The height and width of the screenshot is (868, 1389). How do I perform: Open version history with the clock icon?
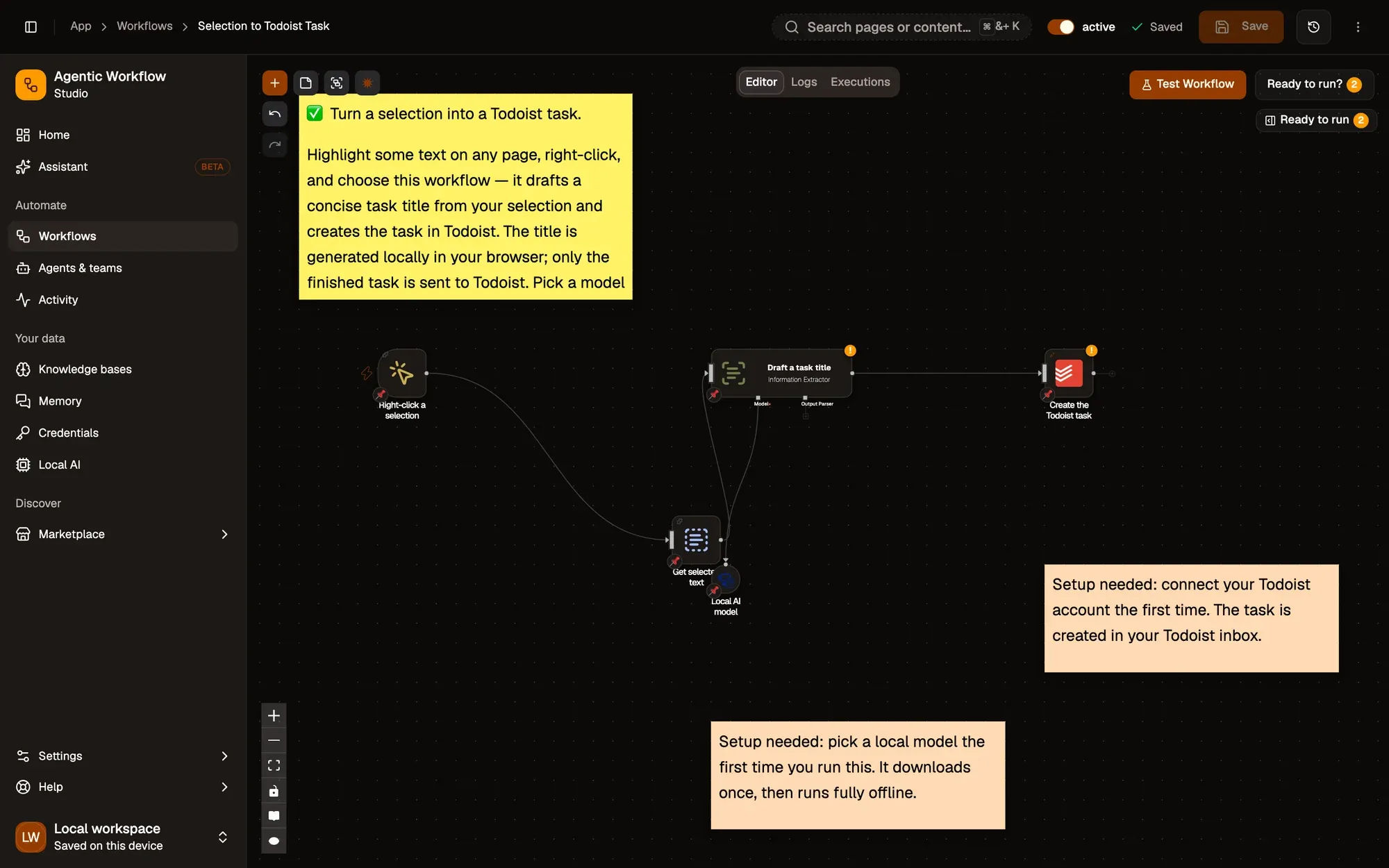[1313, 26]
